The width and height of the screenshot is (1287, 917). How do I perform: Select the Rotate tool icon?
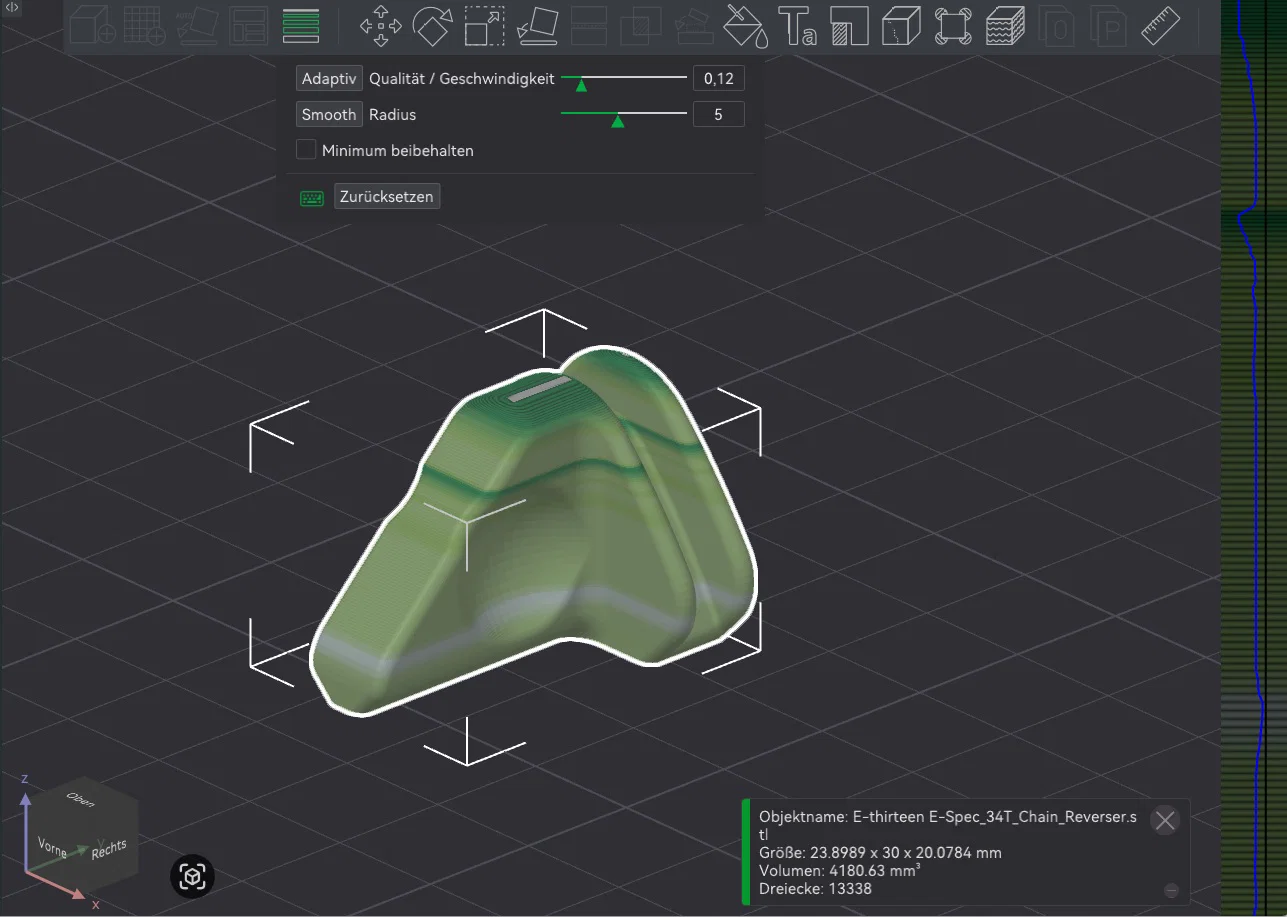point(432,26)
